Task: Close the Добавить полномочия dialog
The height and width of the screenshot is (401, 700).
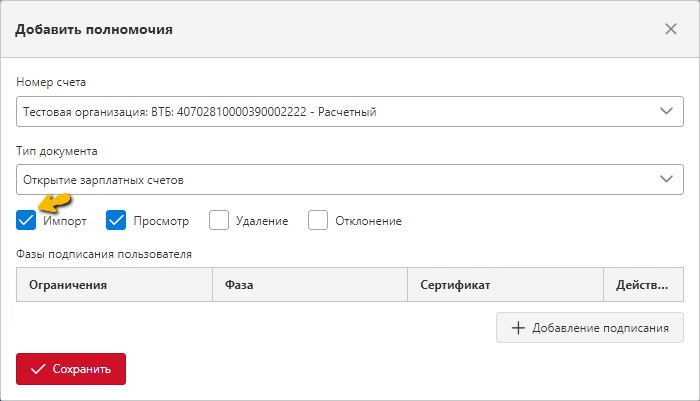Action: (671, 29)
